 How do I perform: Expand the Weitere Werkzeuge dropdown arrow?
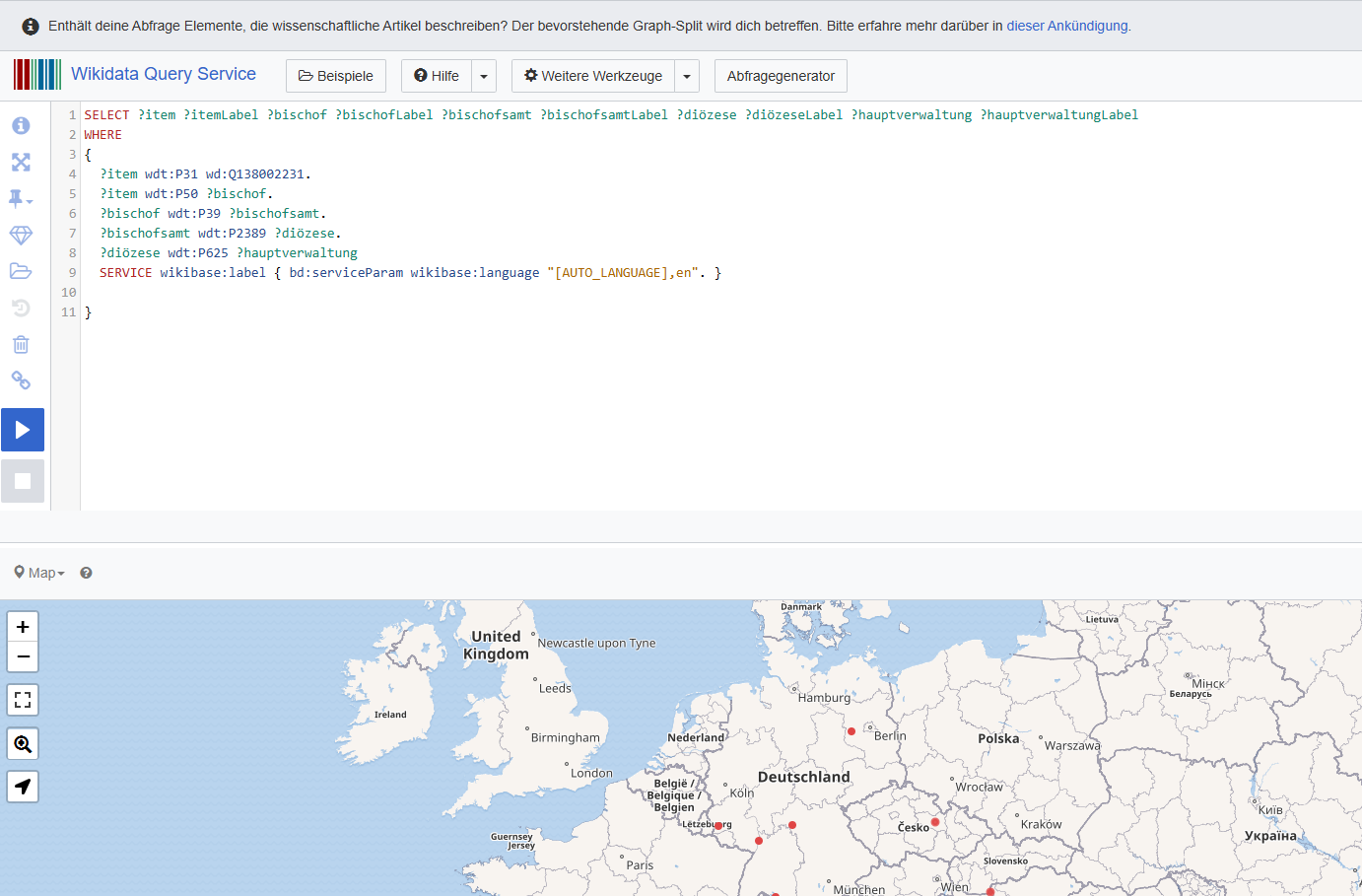pyautogui.click(x=687, y=76)
